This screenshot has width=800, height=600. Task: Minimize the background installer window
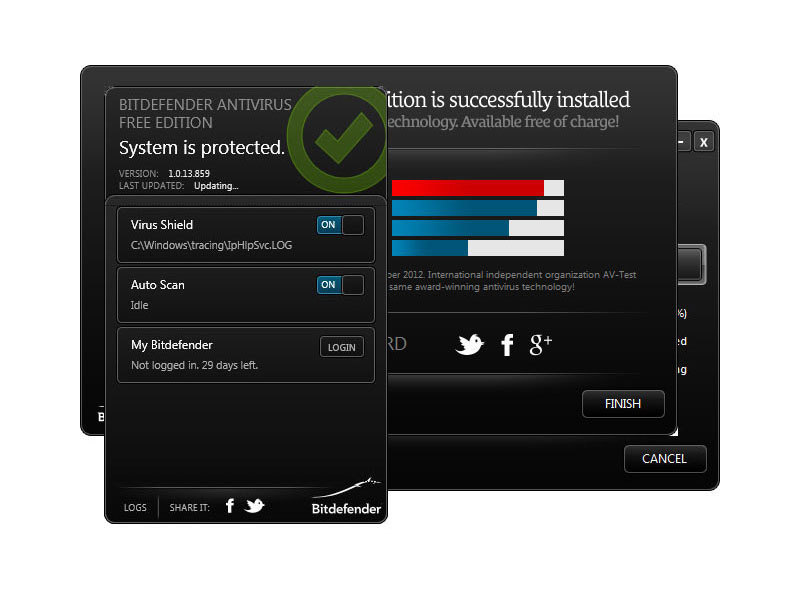tap(683, 142)
